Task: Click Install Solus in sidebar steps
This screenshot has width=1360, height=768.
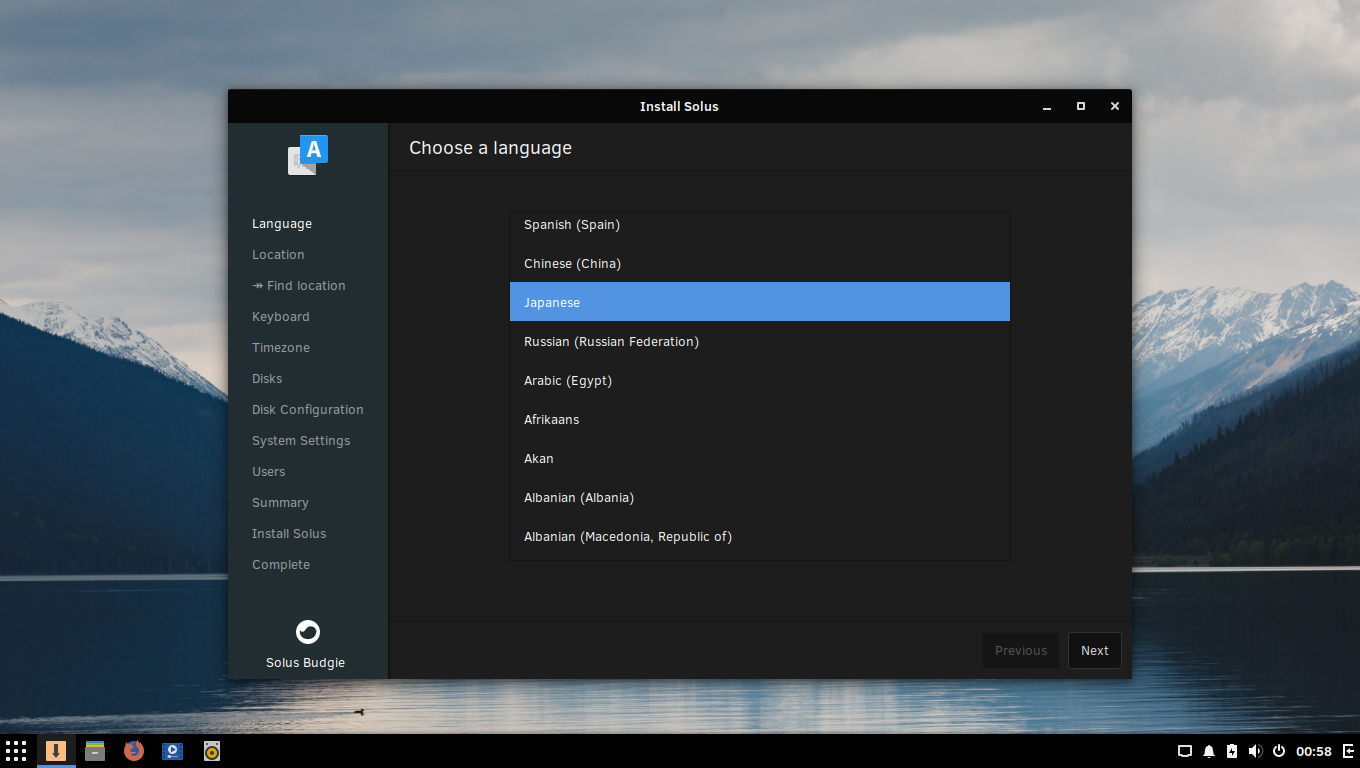Action: pos(289,534)
